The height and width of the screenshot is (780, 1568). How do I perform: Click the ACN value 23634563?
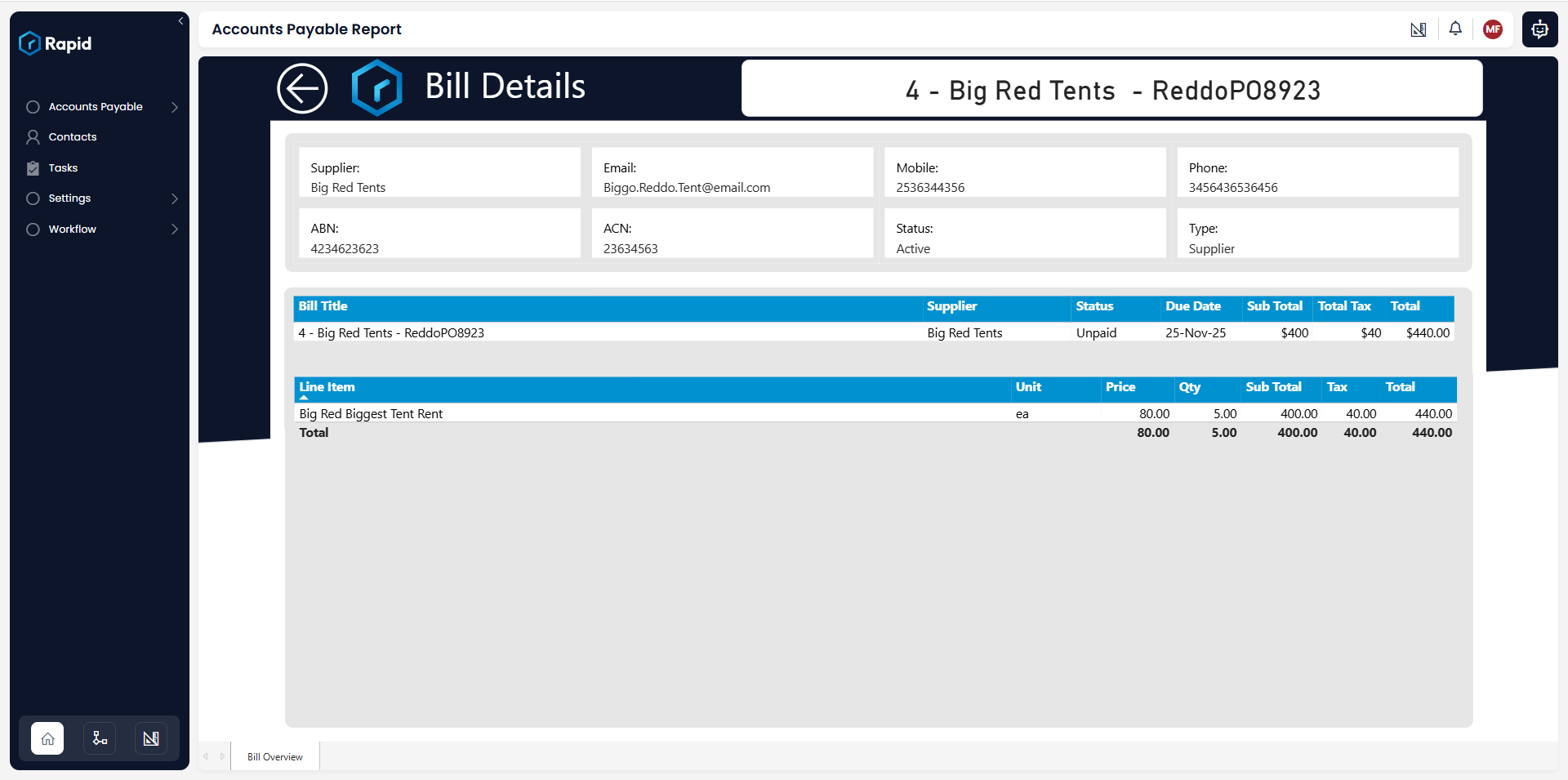(630, 249)
